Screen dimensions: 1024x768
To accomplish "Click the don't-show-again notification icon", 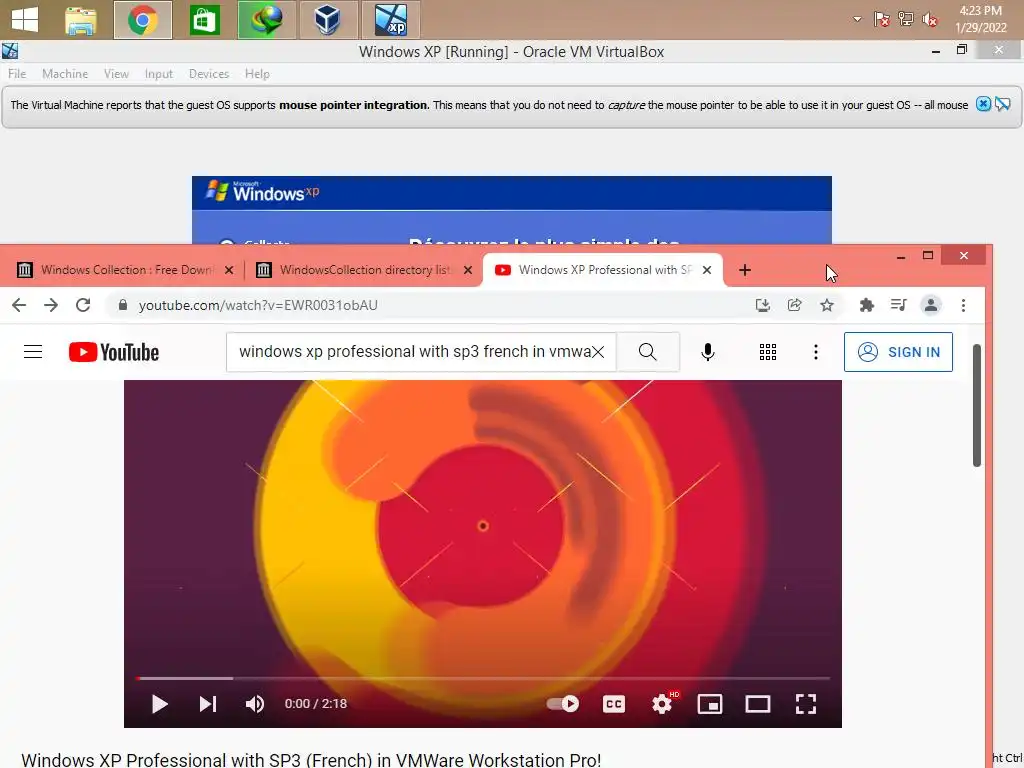I will pyautogui.click(x=1002, y=104).
